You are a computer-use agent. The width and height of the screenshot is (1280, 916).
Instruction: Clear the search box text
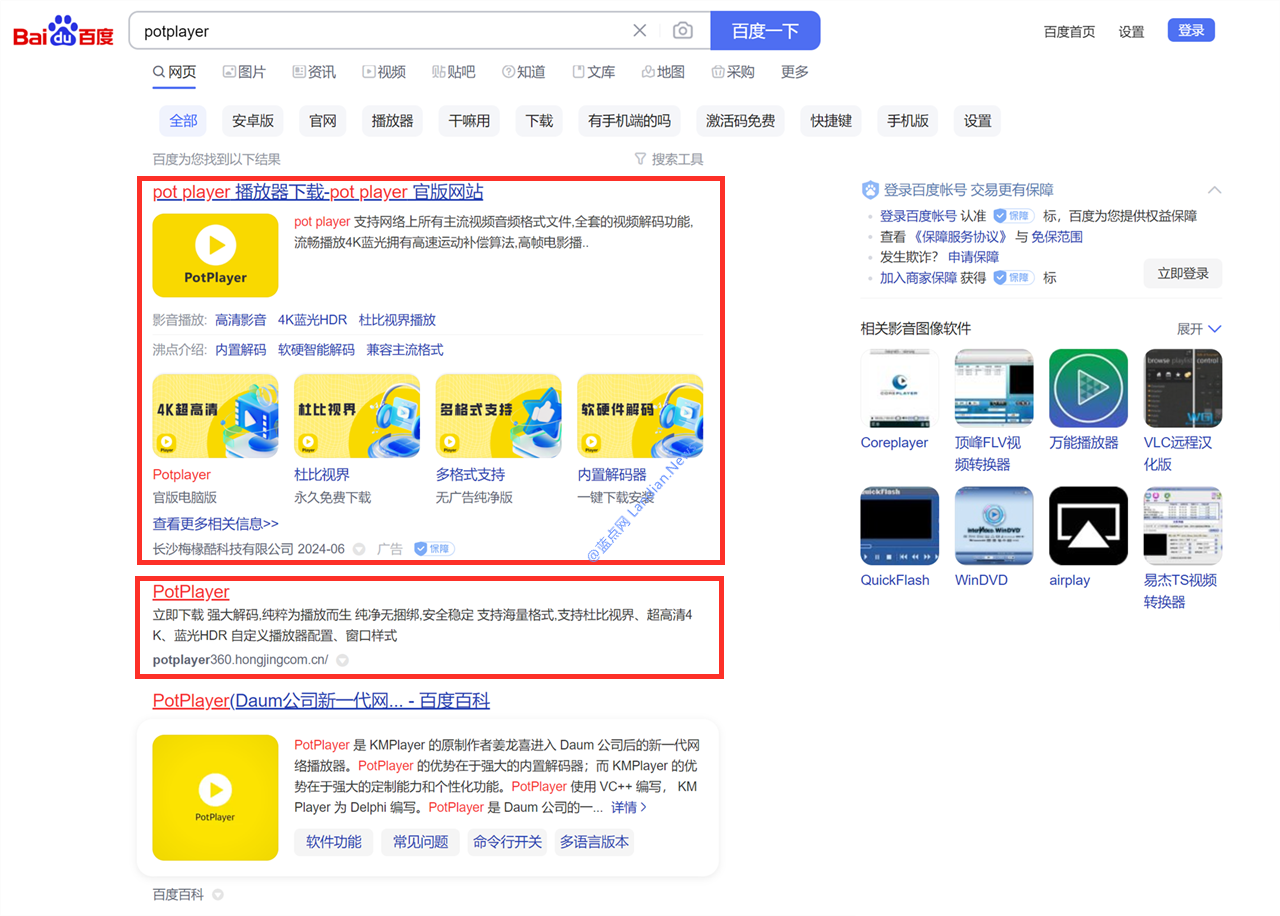640,31
